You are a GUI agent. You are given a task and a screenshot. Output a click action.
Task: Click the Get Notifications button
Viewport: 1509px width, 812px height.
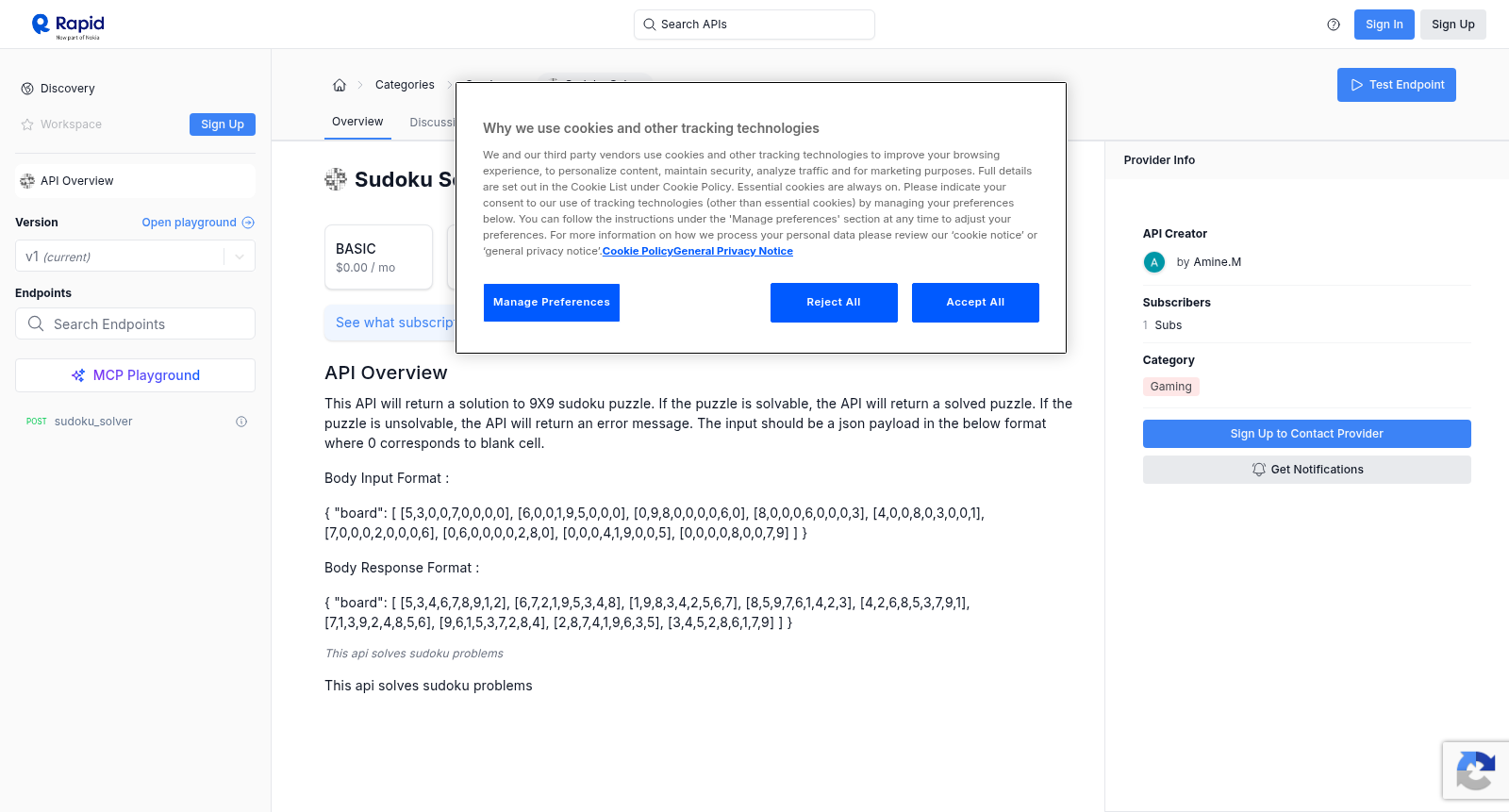1306,470
